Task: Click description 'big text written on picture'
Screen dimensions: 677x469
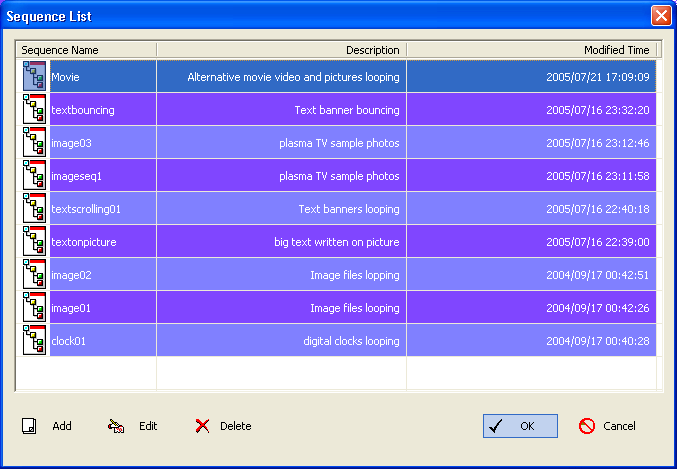Action: [337, 242]
